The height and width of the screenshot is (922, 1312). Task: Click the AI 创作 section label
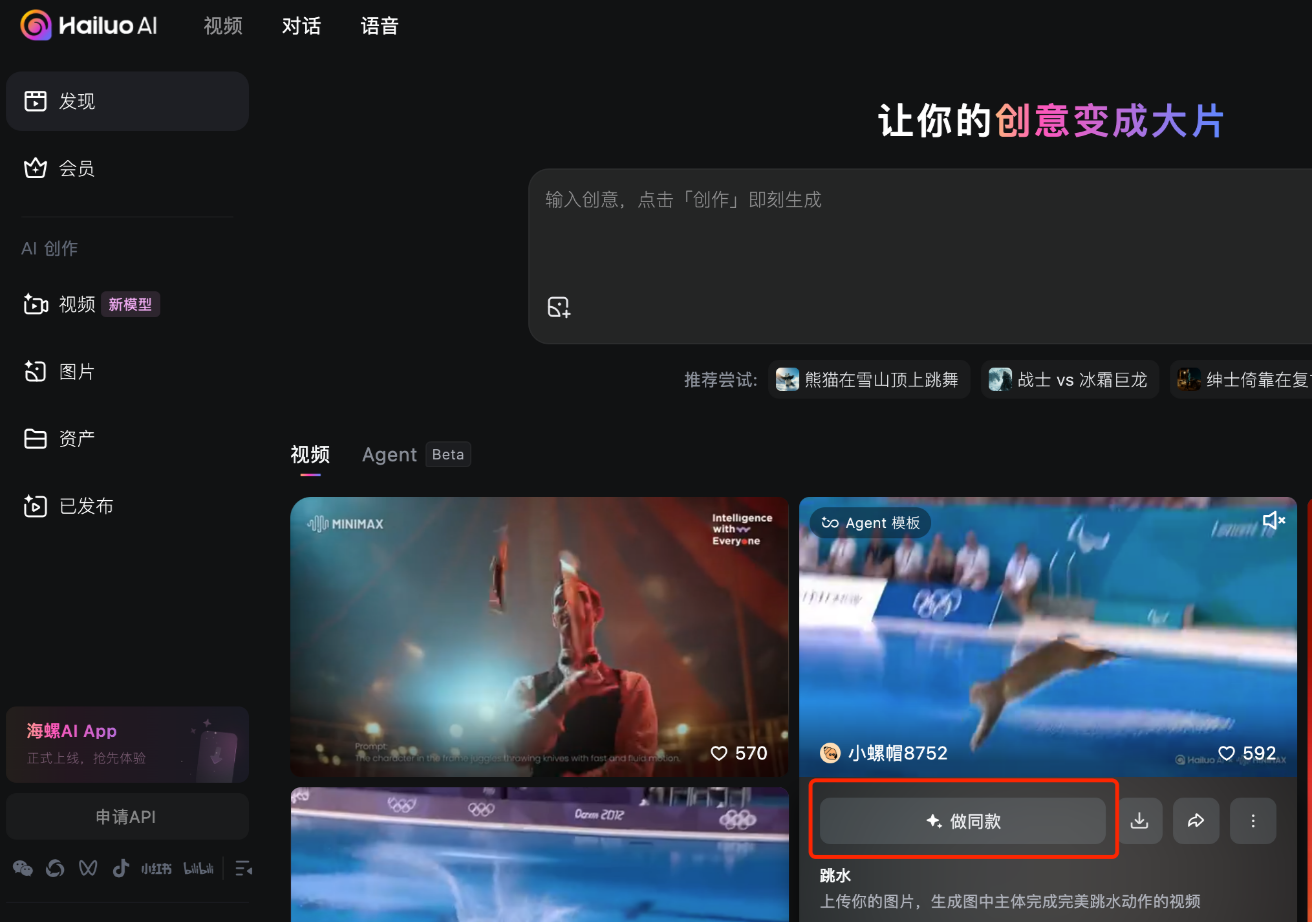click(x=50, y=248)
